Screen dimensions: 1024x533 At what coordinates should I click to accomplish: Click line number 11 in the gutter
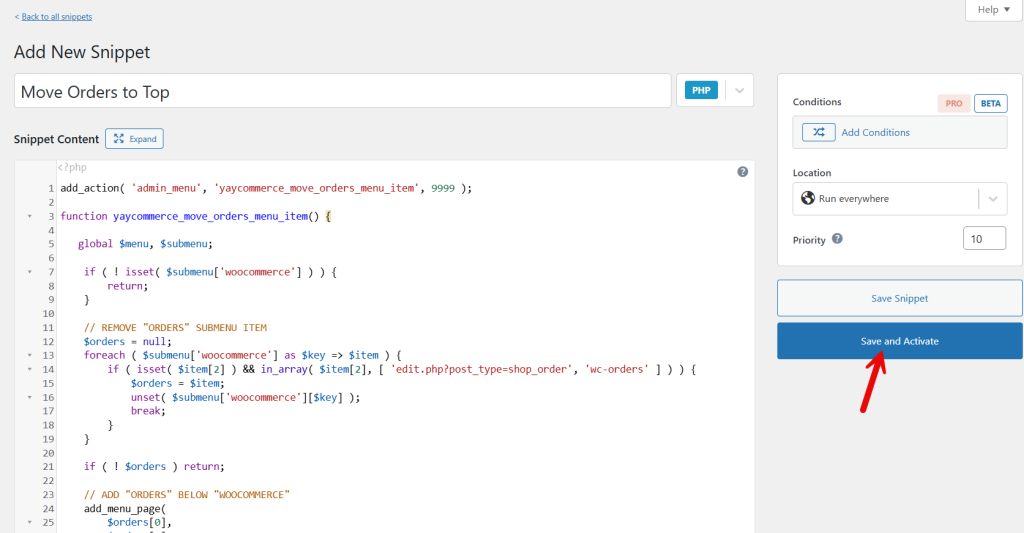48,328
